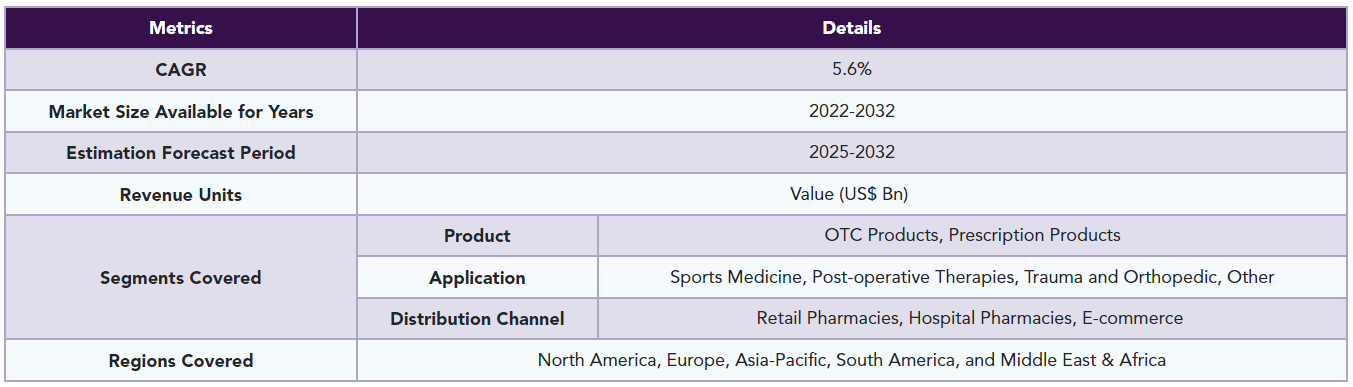Click the Sports Medicine applications cell
1353x387 pixels.
[x=972, y=277]
